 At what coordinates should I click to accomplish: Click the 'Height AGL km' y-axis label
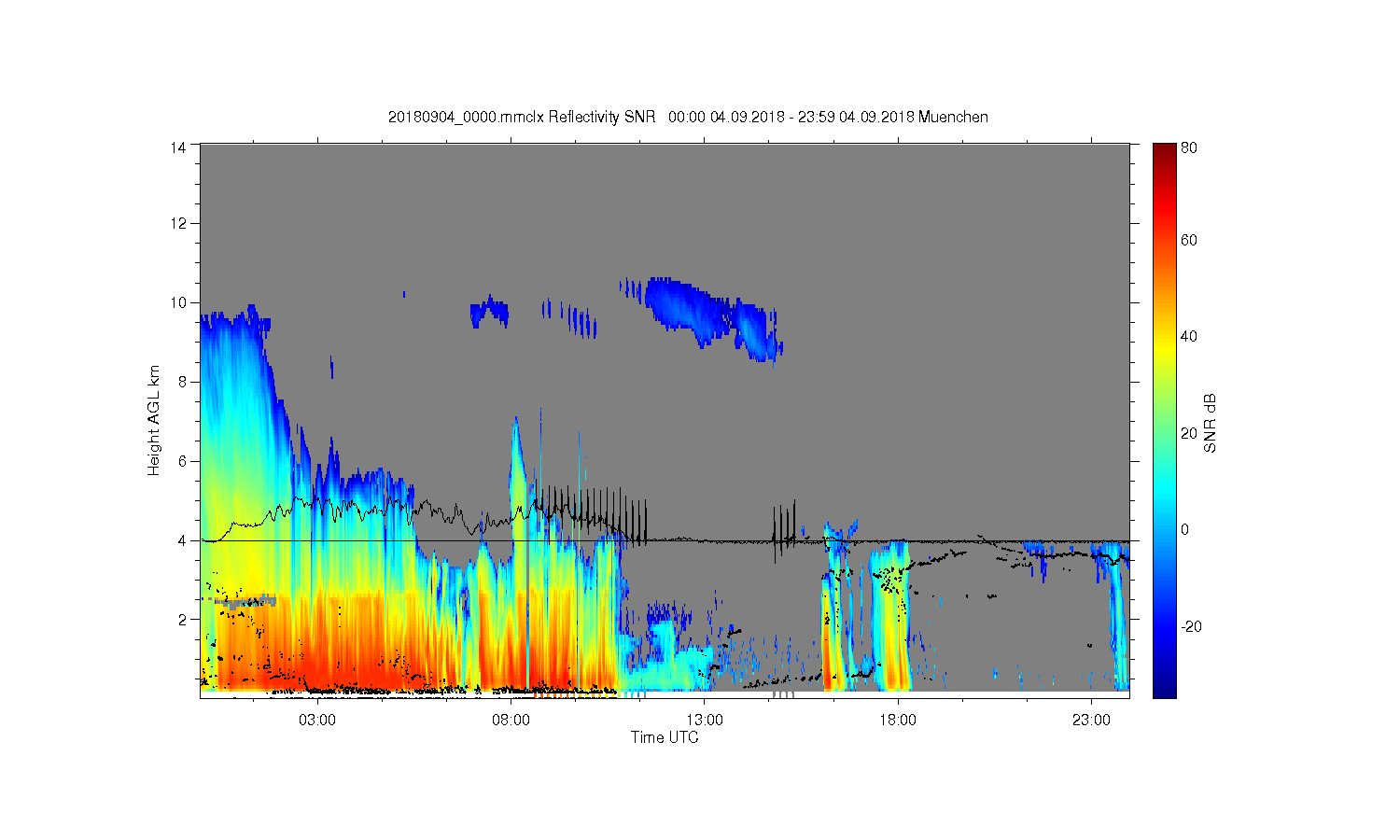tap(153, 420)
